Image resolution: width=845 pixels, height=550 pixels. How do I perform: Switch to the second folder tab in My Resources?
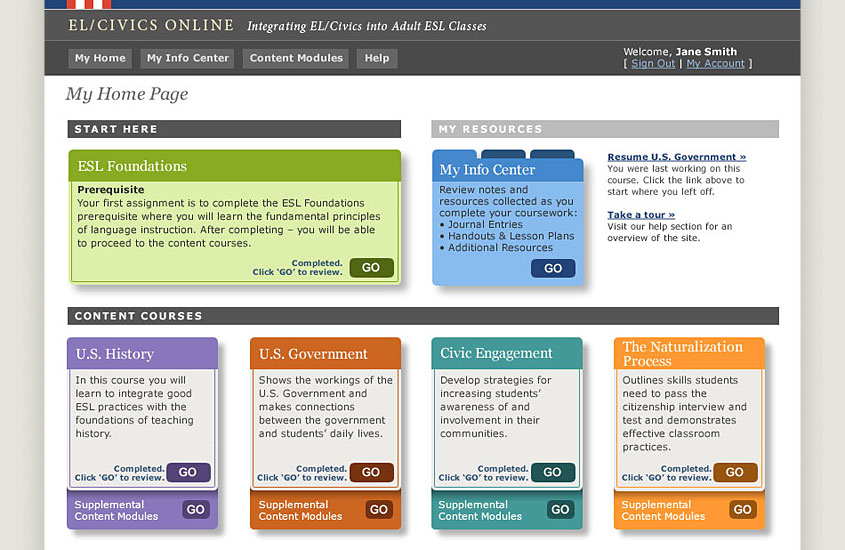click(503, 155)
